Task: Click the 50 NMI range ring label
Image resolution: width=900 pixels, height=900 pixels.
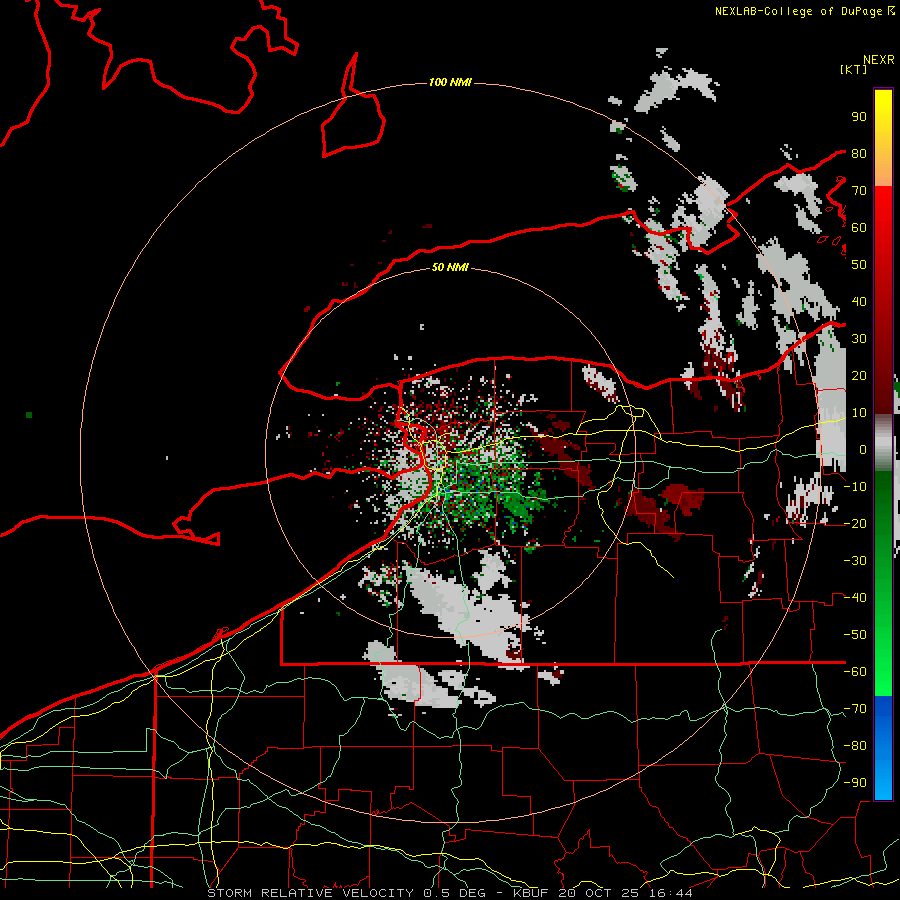Action: pos(450,267)
